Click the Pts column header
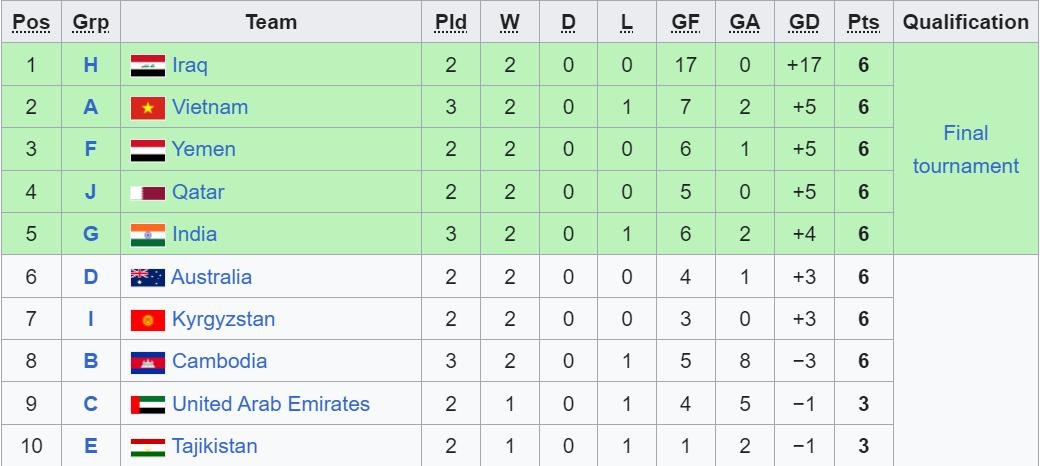Image resolution: width=1040 pixels, height=466 pixels. (x=863, y=22)
